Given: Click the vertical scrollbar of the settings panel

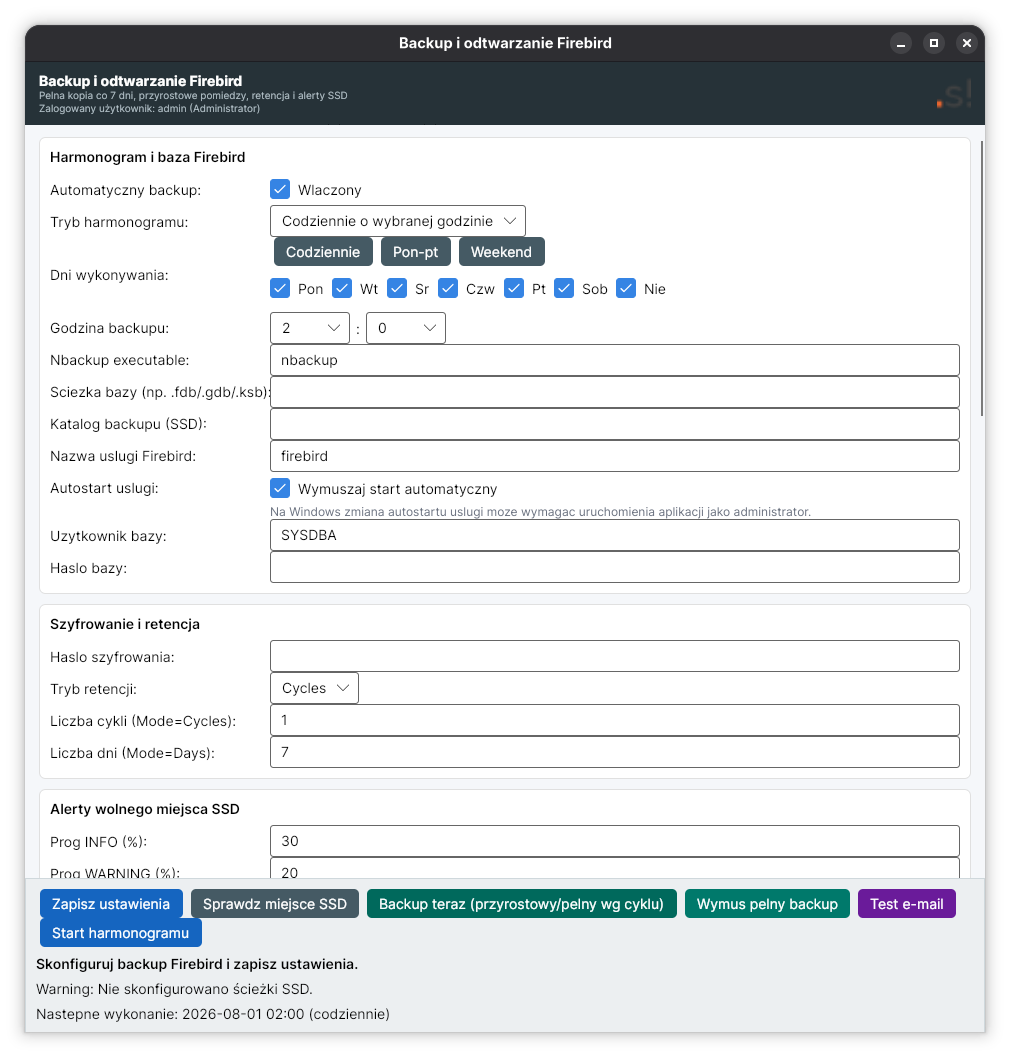Looking at the screenshot, I should pos(982,278).
